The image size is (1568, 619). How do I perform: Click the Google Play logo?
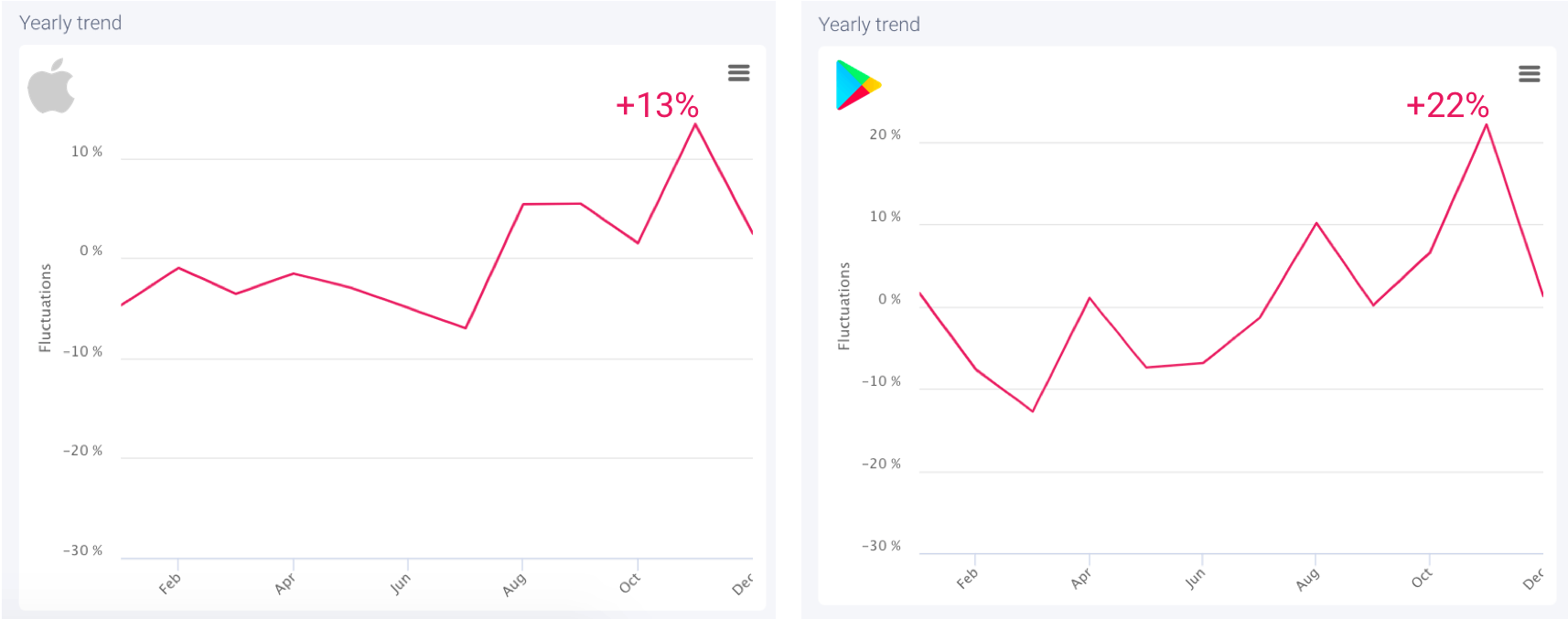857,85
